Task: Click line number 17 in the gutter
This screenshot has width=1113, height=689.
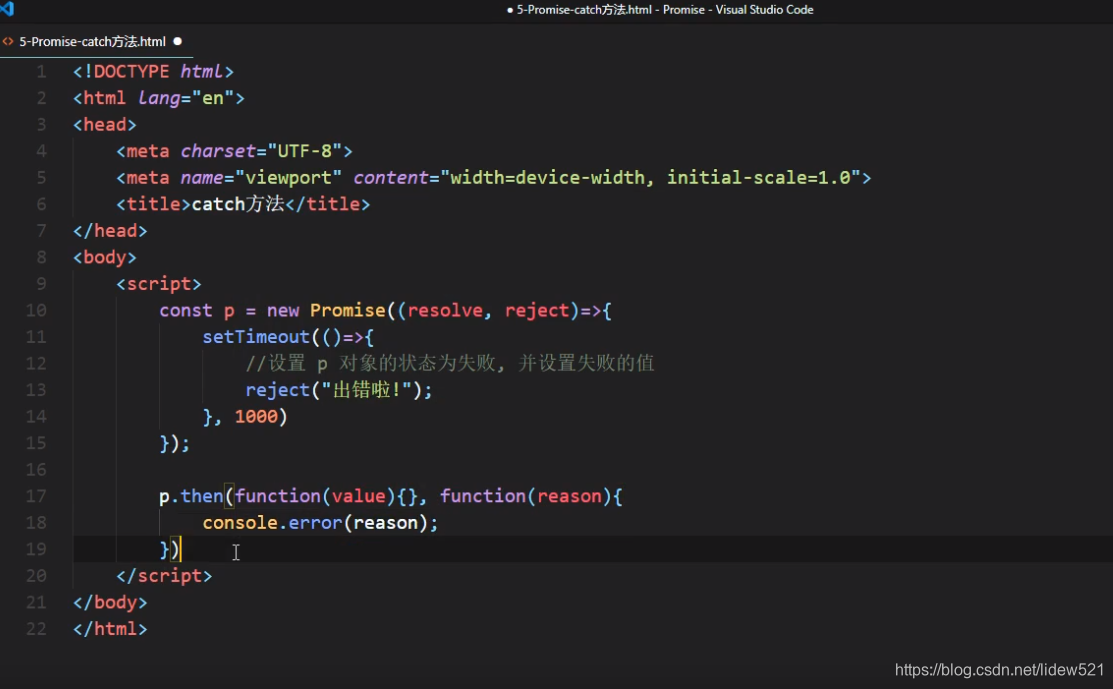Action: [x=36, y=496]
